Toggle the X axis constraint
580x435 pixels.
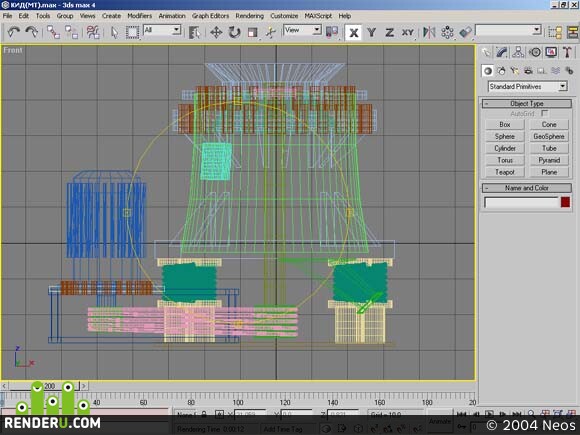[x=353, y=32]
